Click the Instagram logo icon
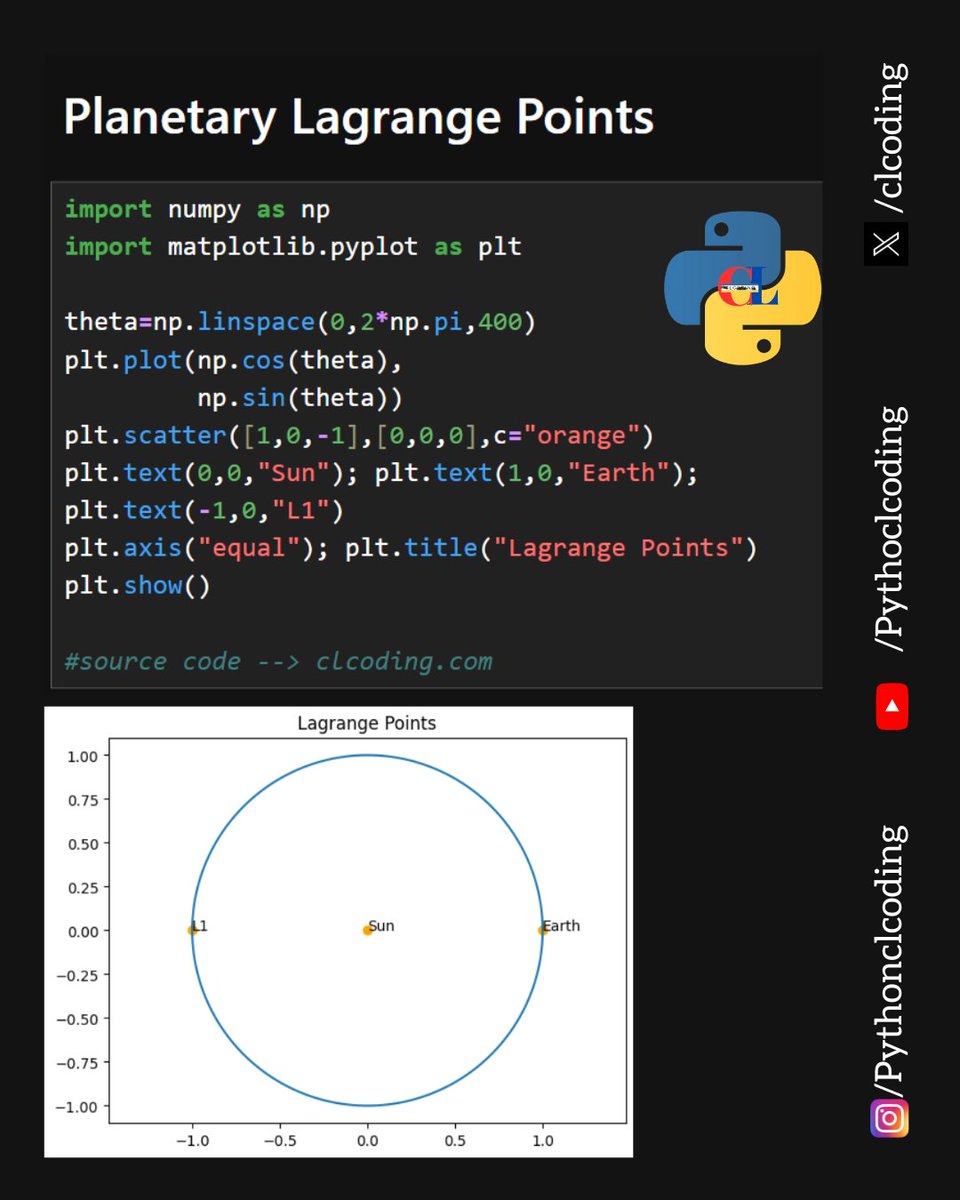 click(889, 1117)
